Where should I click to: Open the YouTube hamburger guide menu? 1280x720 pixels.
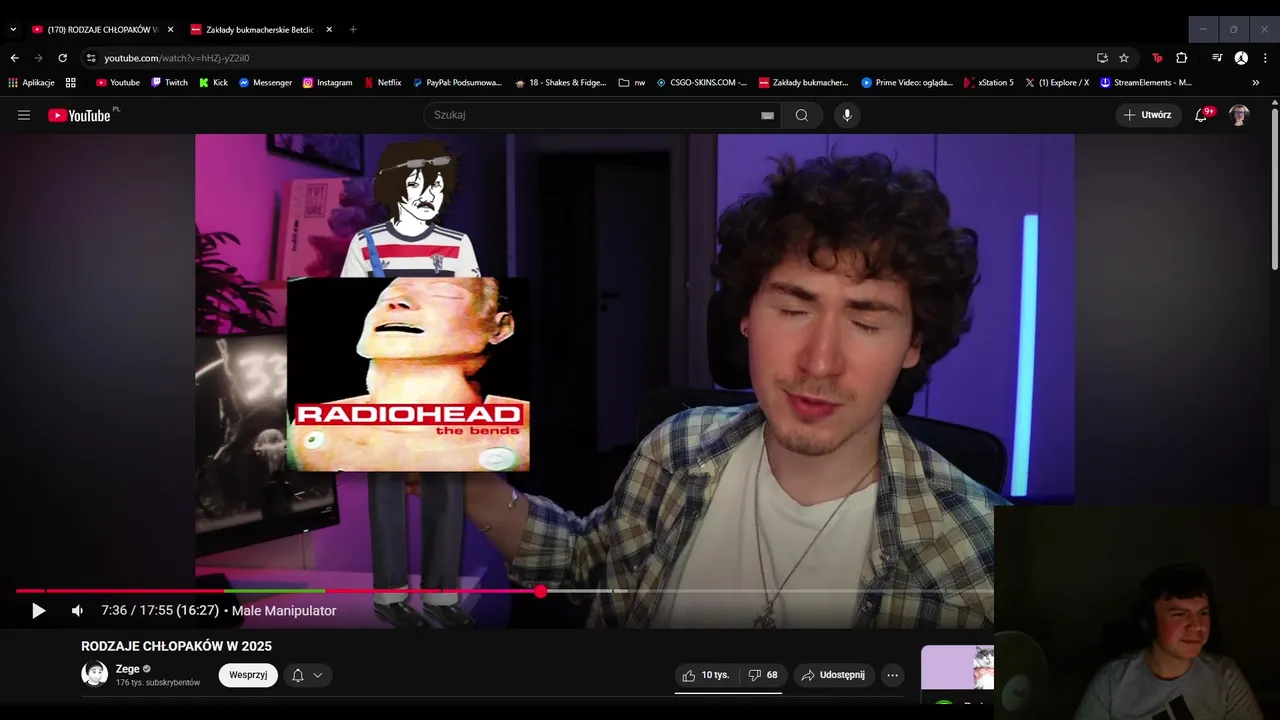24,115
